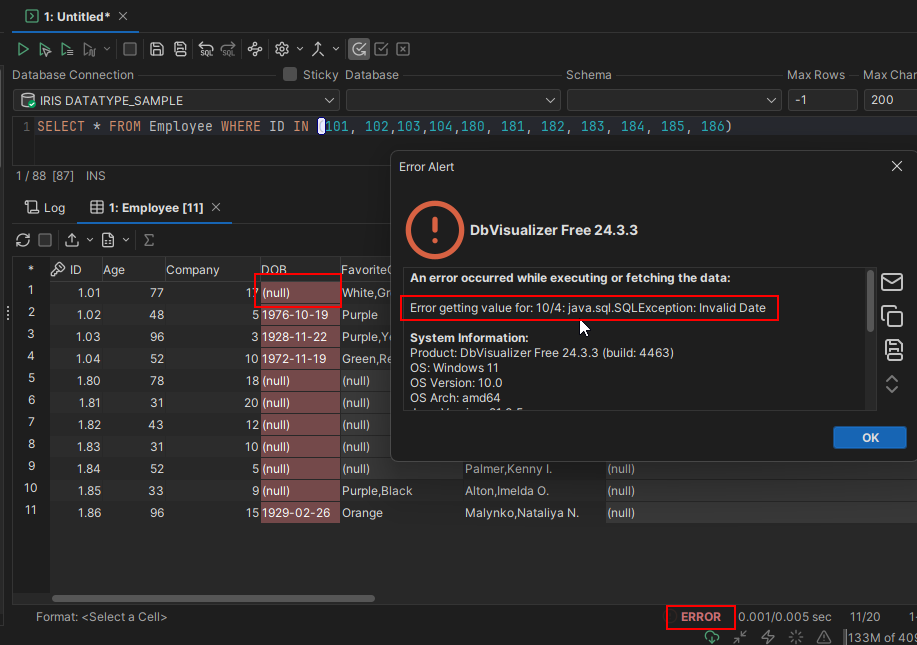Image resolution: width=917 pixels, height=645 pixels.
Task: Open the Export grid dropdown arrow
Action: click(x=91, y=240)
